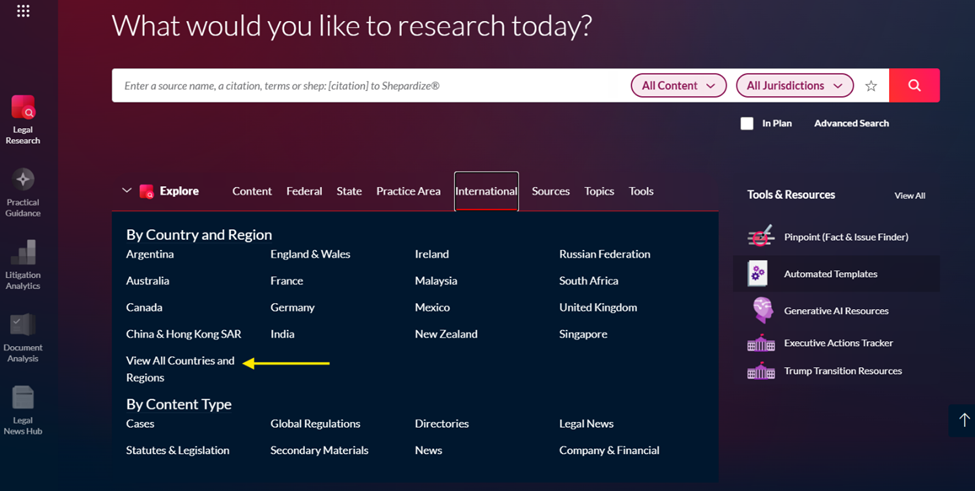Select Australia country link
975x491 pixels.
[x=147, y=281]
